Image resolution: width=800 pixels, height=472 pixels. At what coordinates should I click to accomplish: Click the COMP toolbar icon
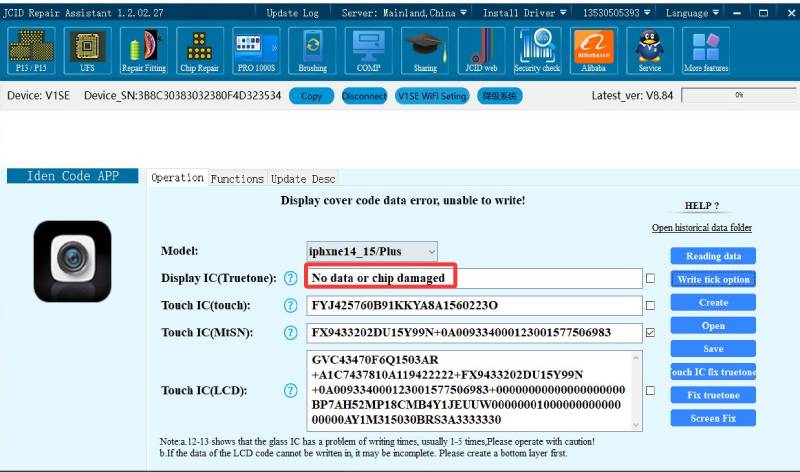point(368,51)
